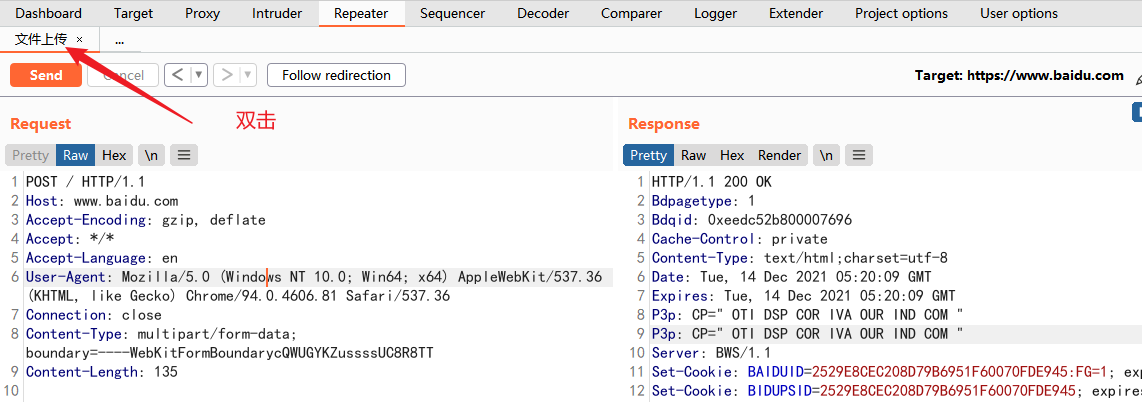
Task: Click the Cache-Control: private header
Action: tap(740, 239)
